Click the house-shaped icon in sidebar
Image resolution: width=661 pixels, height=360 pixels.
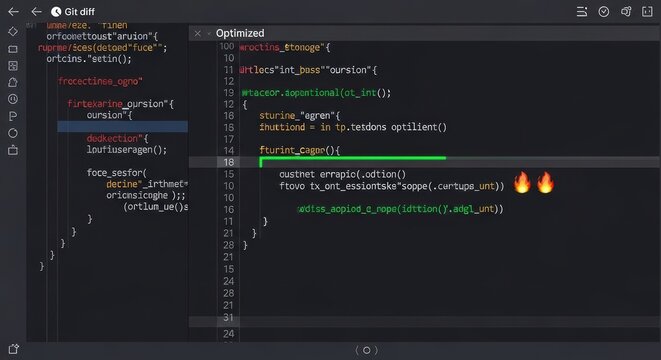[13, 82]
